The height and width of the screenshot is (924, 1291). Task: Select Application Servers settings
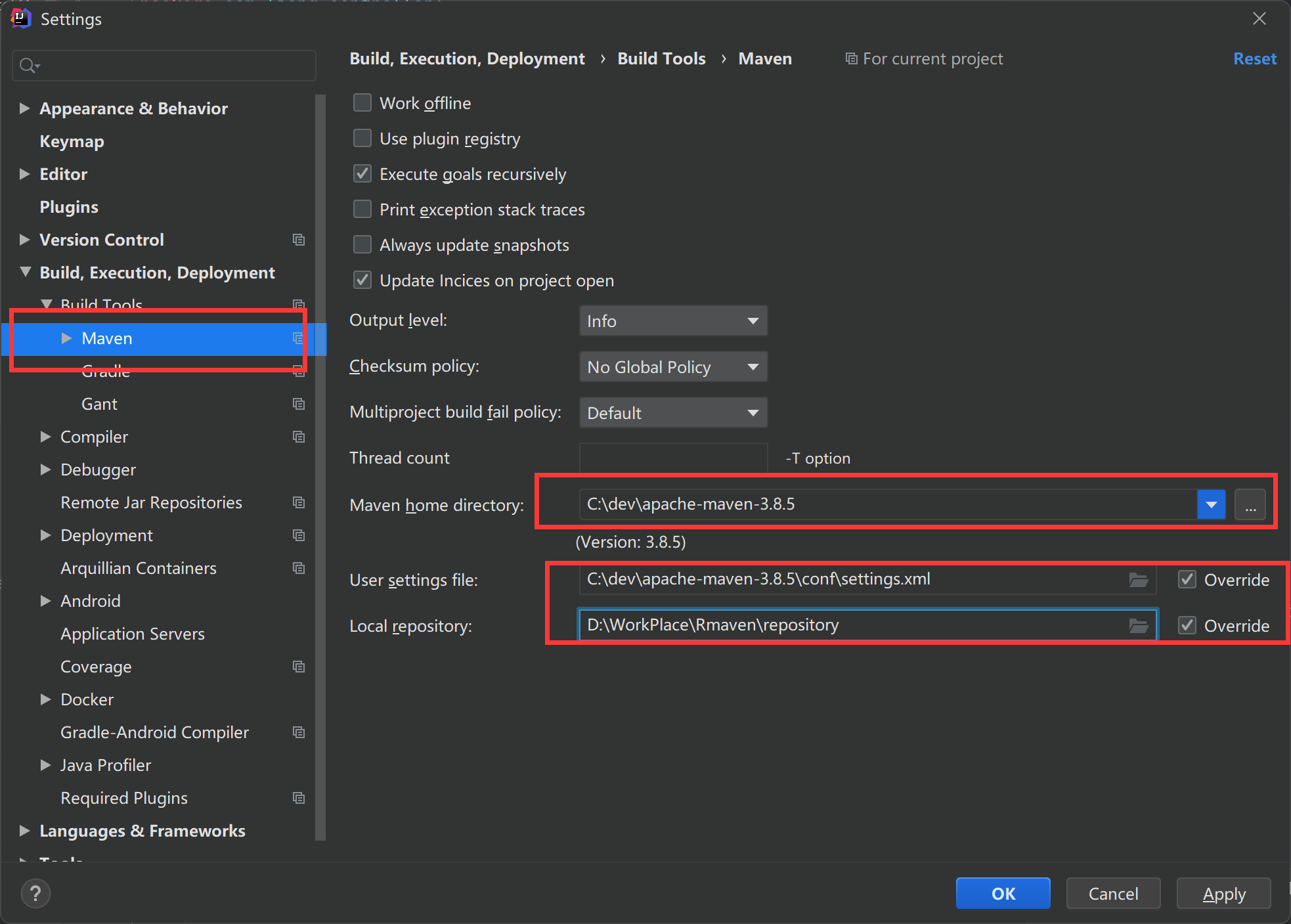point(133,634)
